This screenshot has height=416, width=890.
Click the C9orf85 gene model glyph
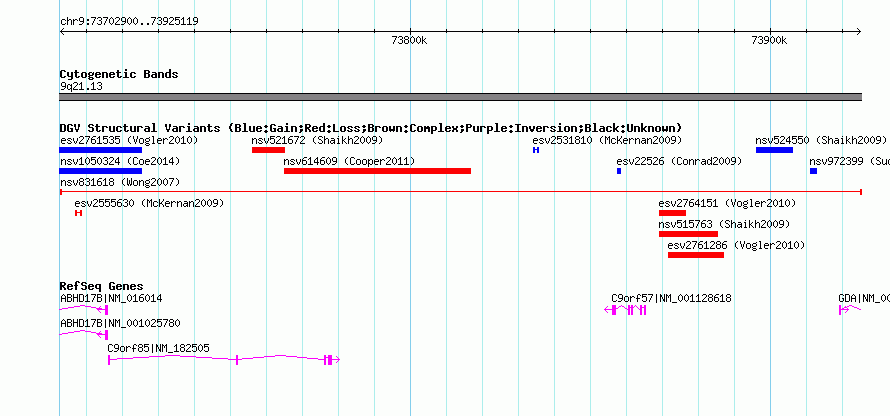point(224,359)
